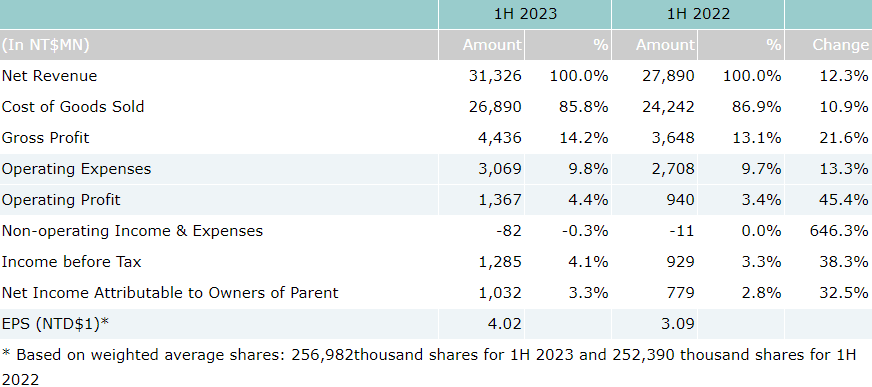The width and height of the screenshot is (872, 387).
Task: Click the Gross Profit row label
Action: pyautogui.click(x=45, y=138)
